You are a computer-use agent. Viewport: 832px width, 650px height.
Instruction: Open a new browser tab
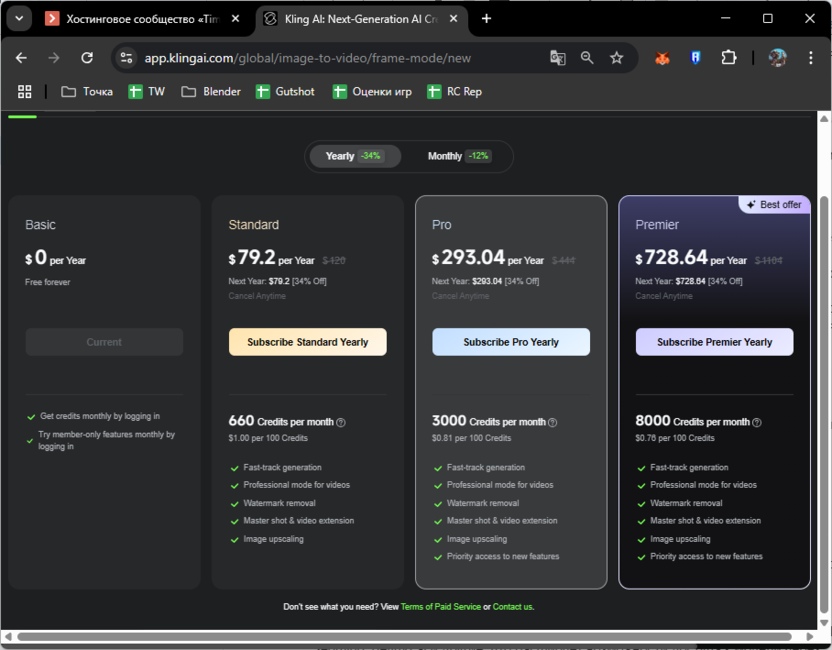[486, 18]
